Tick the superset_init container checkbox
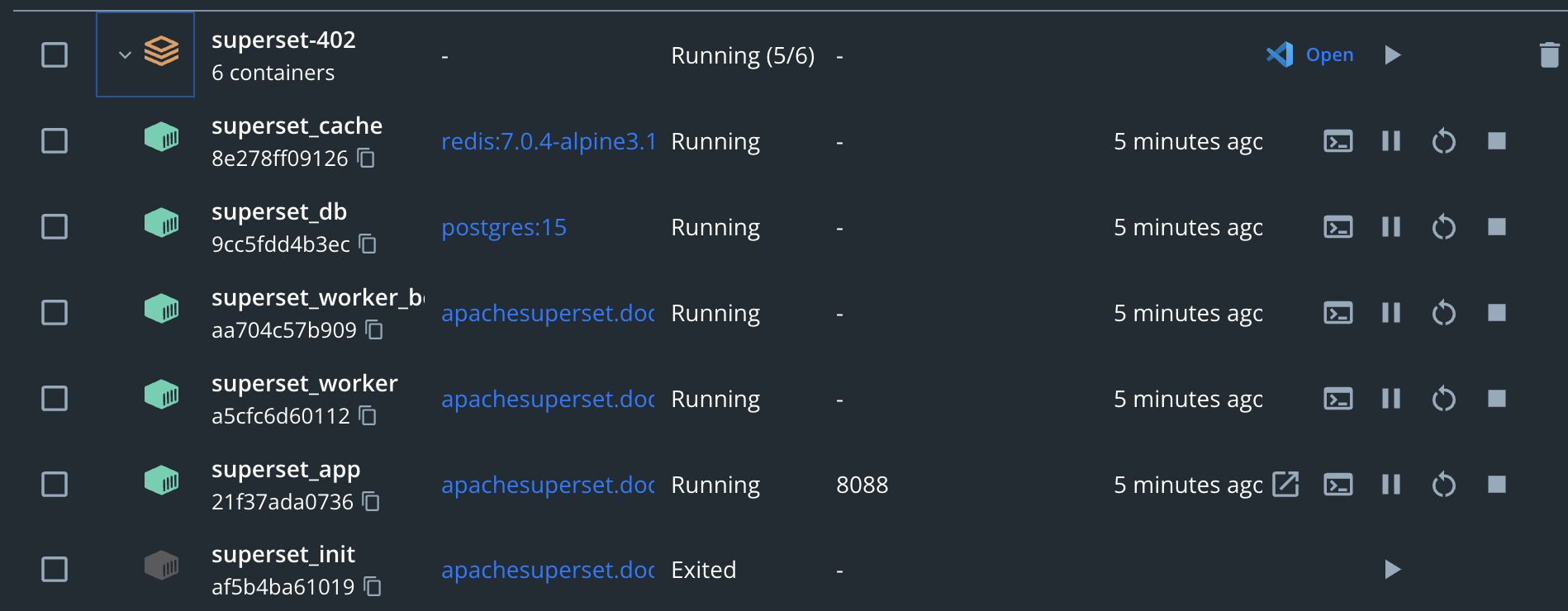 point(54,570)
